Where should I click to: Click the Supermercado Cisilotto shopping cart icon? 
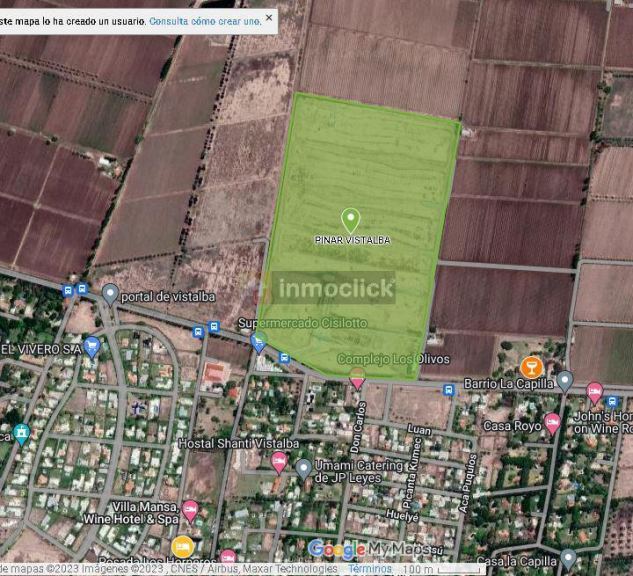(259, 343)
